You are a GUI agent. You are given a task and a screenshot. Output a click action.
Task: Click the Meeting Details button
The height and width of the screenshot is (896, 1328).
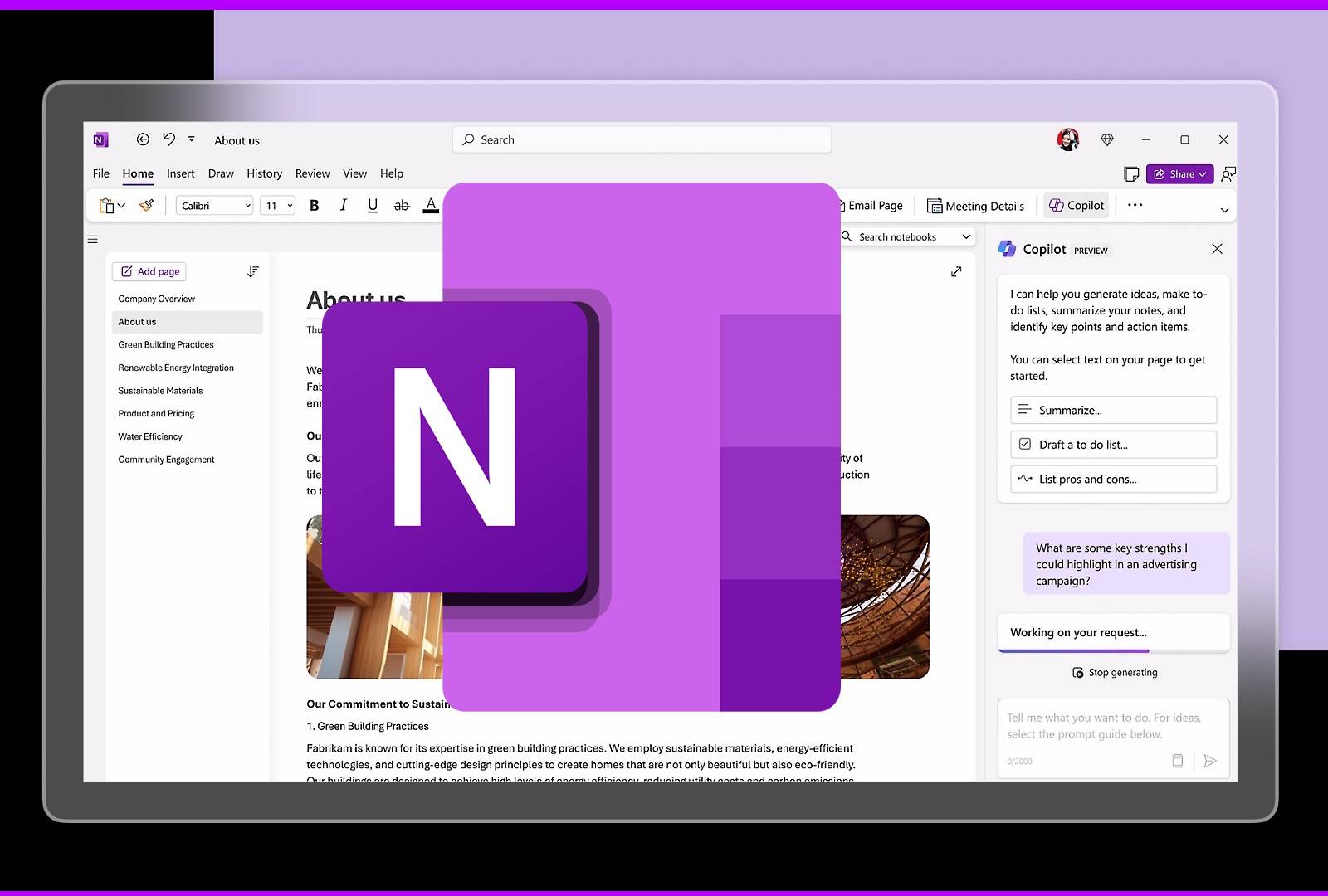coord(975,206)
